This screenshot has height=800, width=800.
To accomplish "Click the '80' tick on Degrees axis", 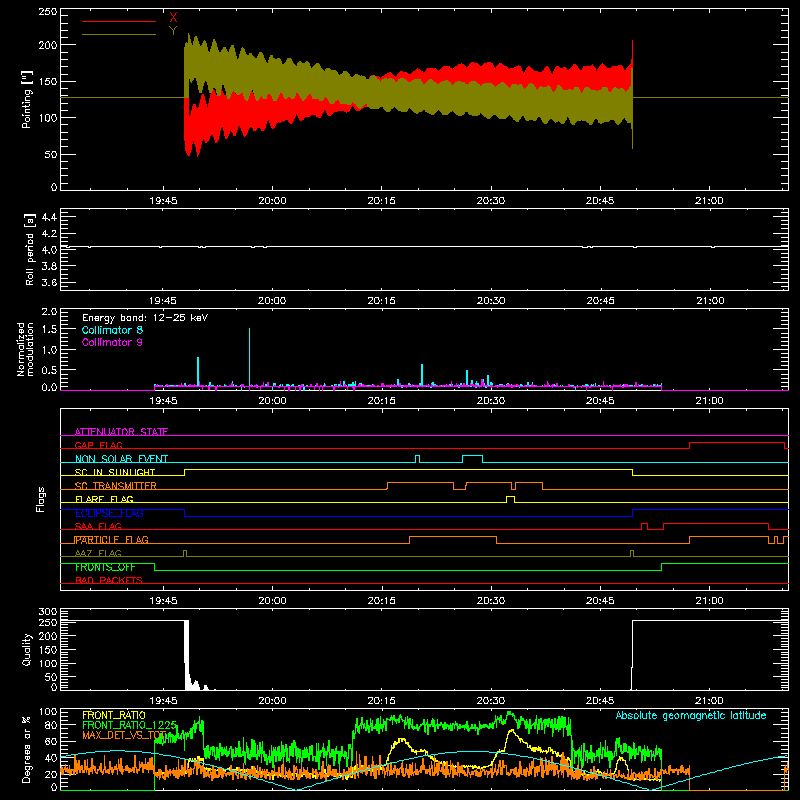I will click(51, 725).
